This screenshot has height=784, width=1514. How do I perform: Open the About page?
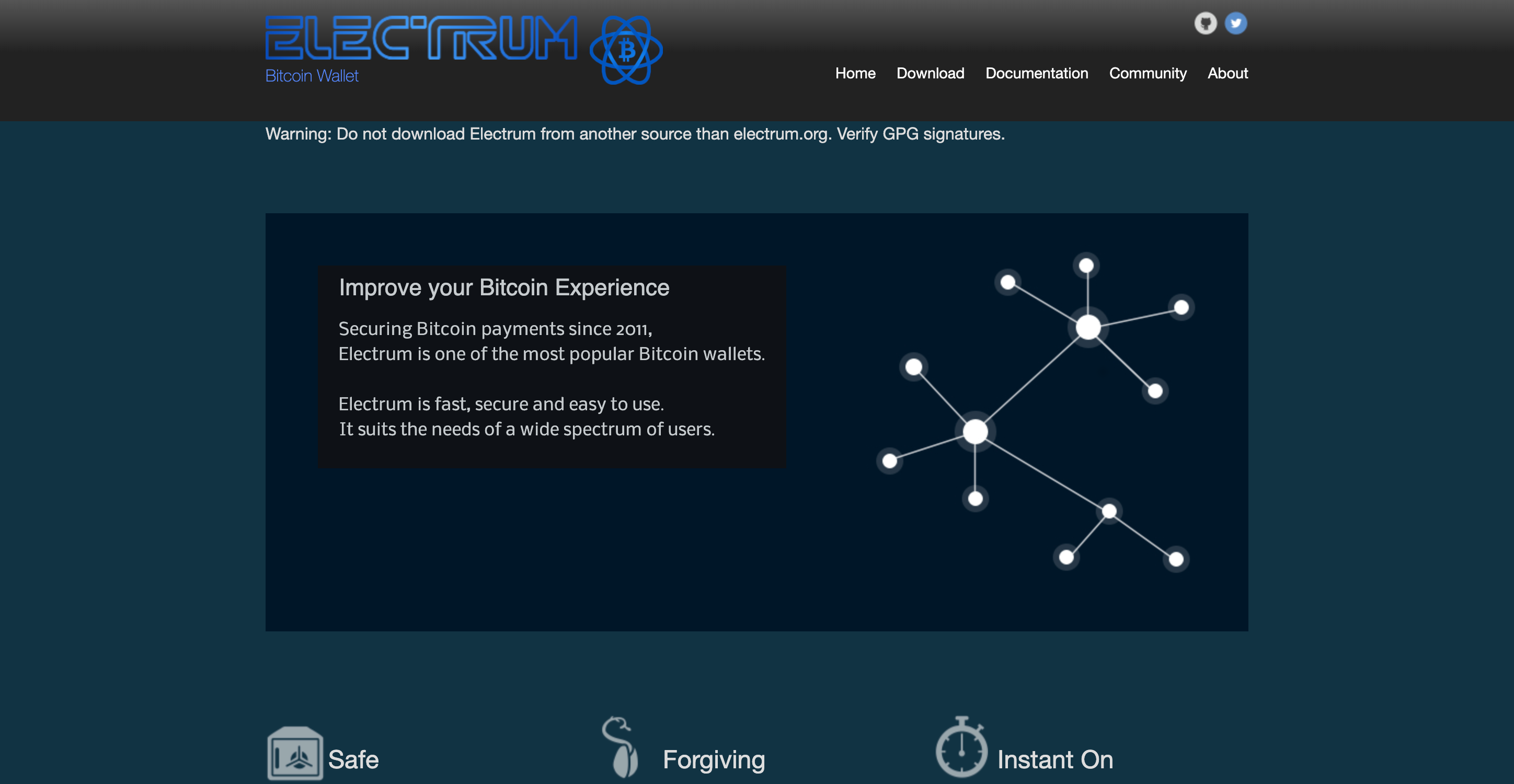coord(1228,74)
